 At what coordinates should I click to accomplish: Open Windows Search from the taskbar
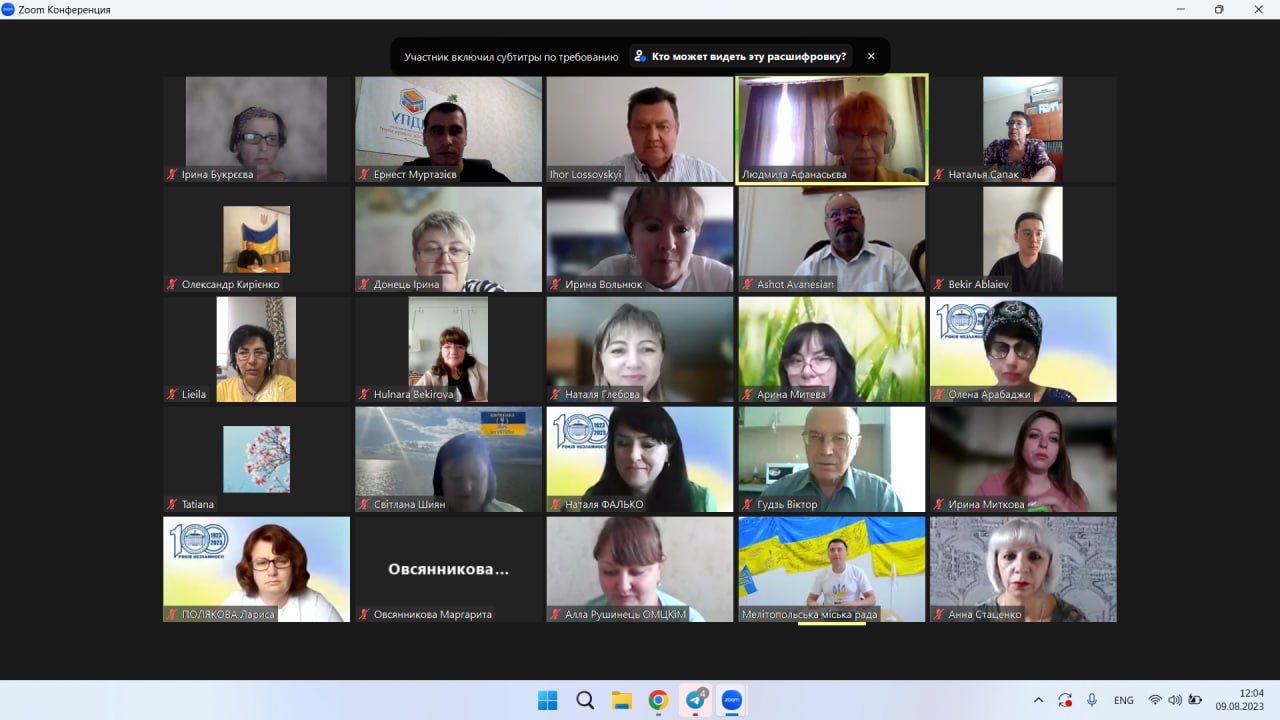click(x=585, y=700)
